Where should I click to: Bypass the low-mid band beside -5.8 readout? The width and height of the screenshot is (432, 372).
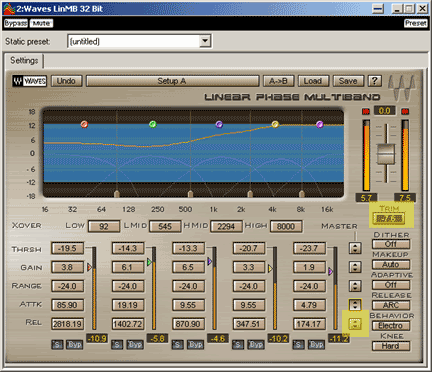pos(135,344)
